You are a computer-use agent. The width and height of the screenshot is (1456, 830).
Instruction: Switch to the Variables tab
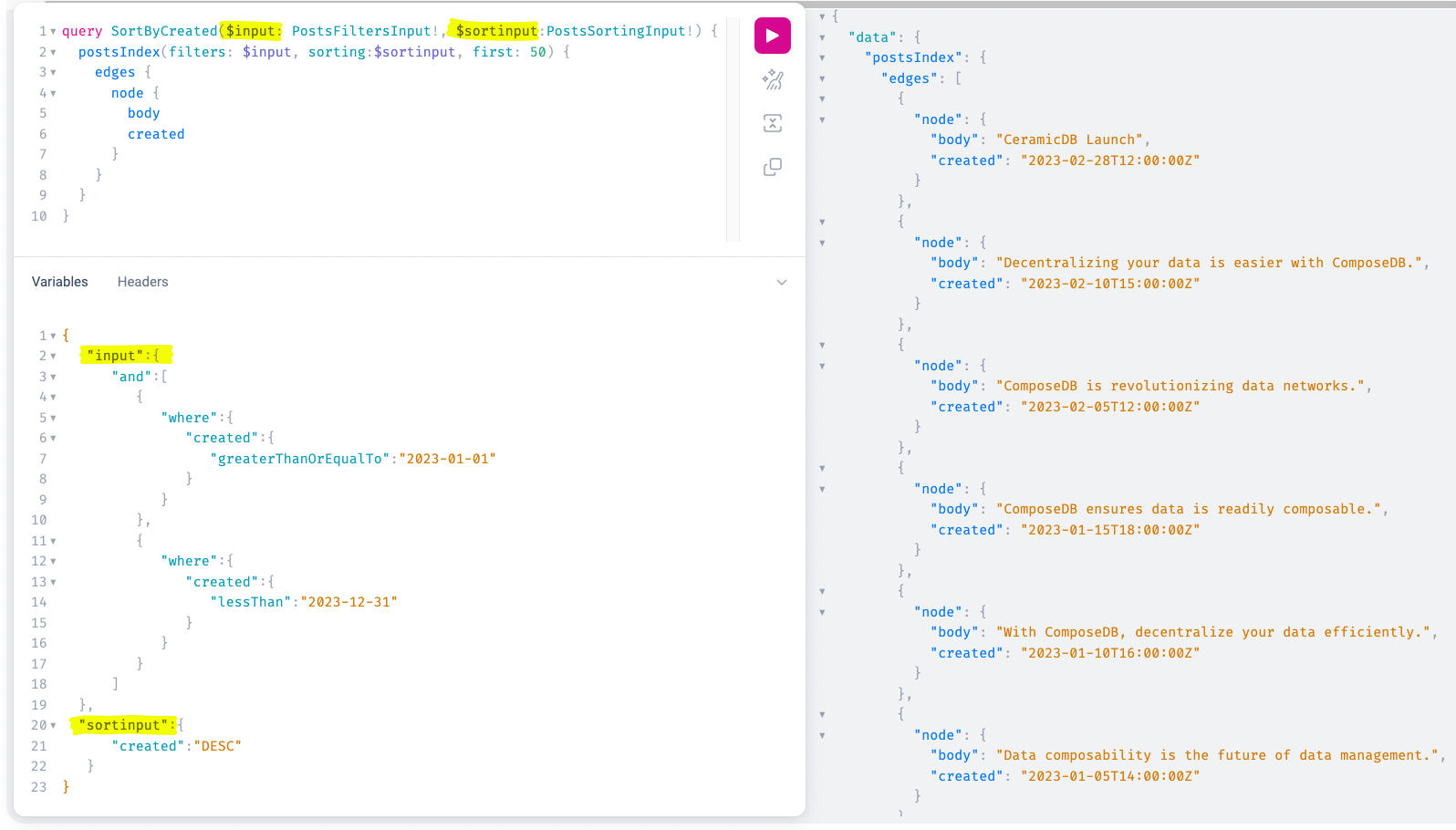click(x=60, y=282)
